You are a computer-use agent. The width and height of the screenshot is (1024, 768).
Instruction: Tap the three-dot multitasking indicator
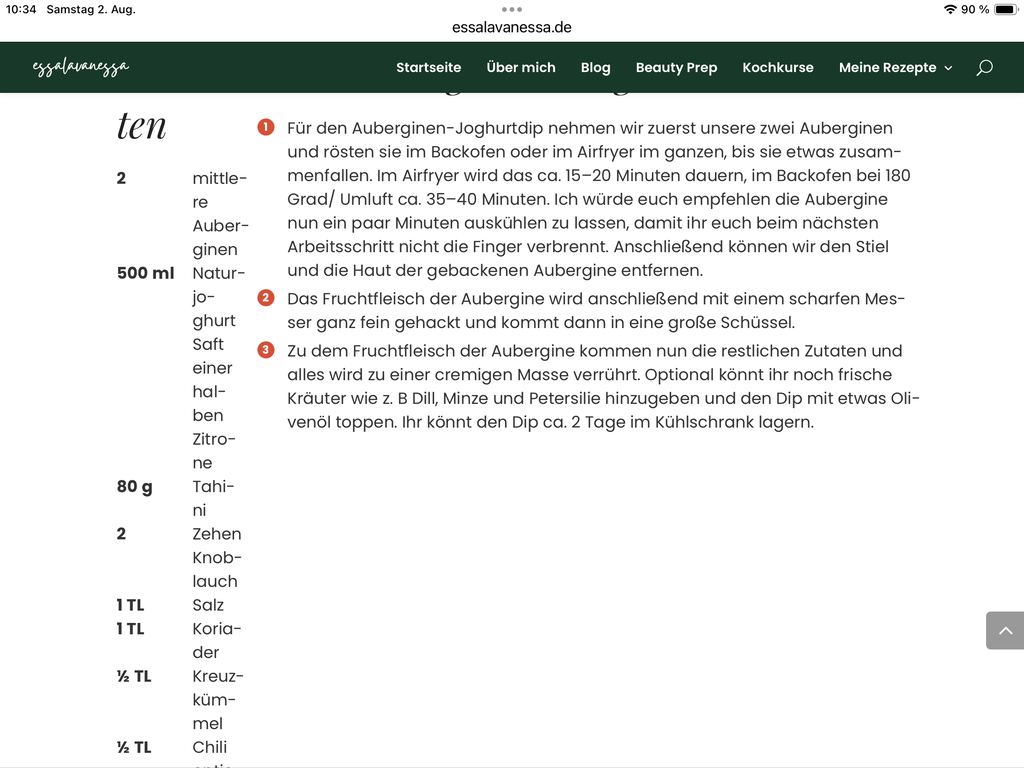click(x=512, y=9)
